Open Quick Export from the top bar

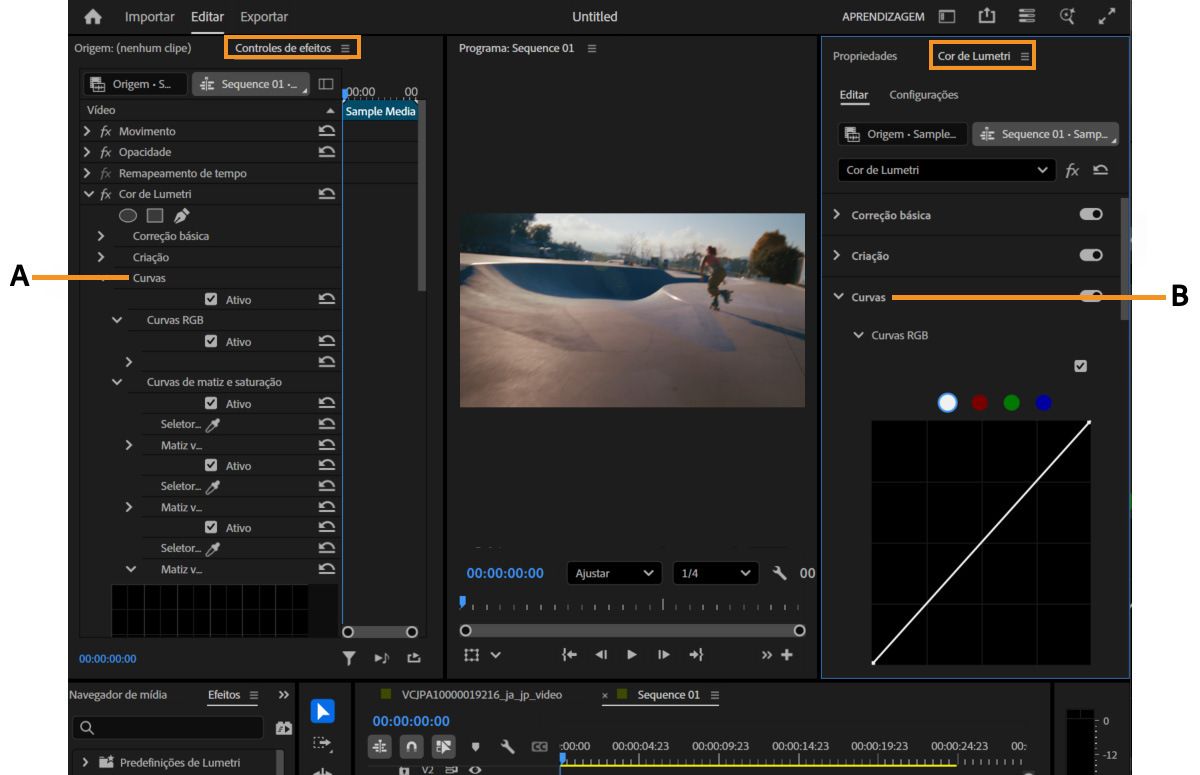[988, 16]
